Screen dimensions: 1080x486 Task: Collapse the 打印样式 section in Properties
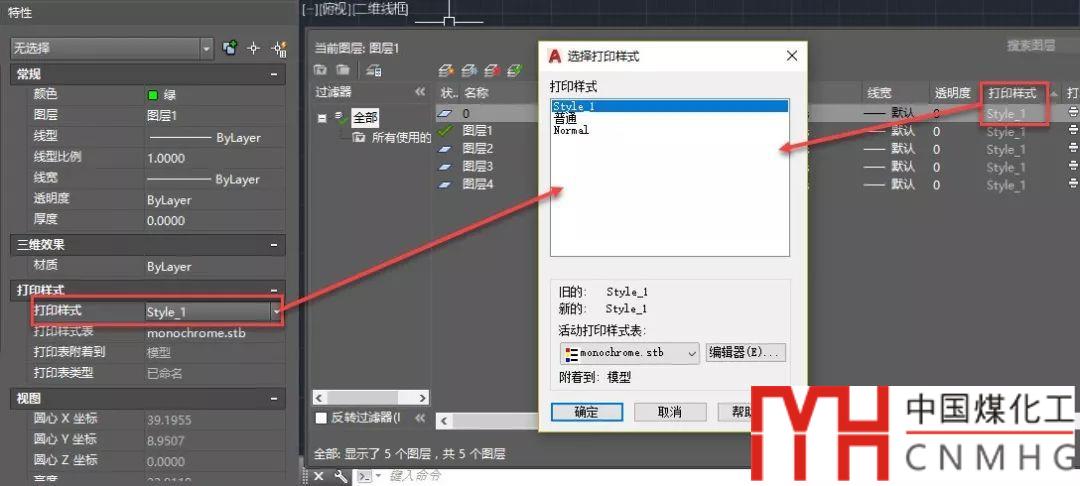pyautogui.click(x=273, y=290)
